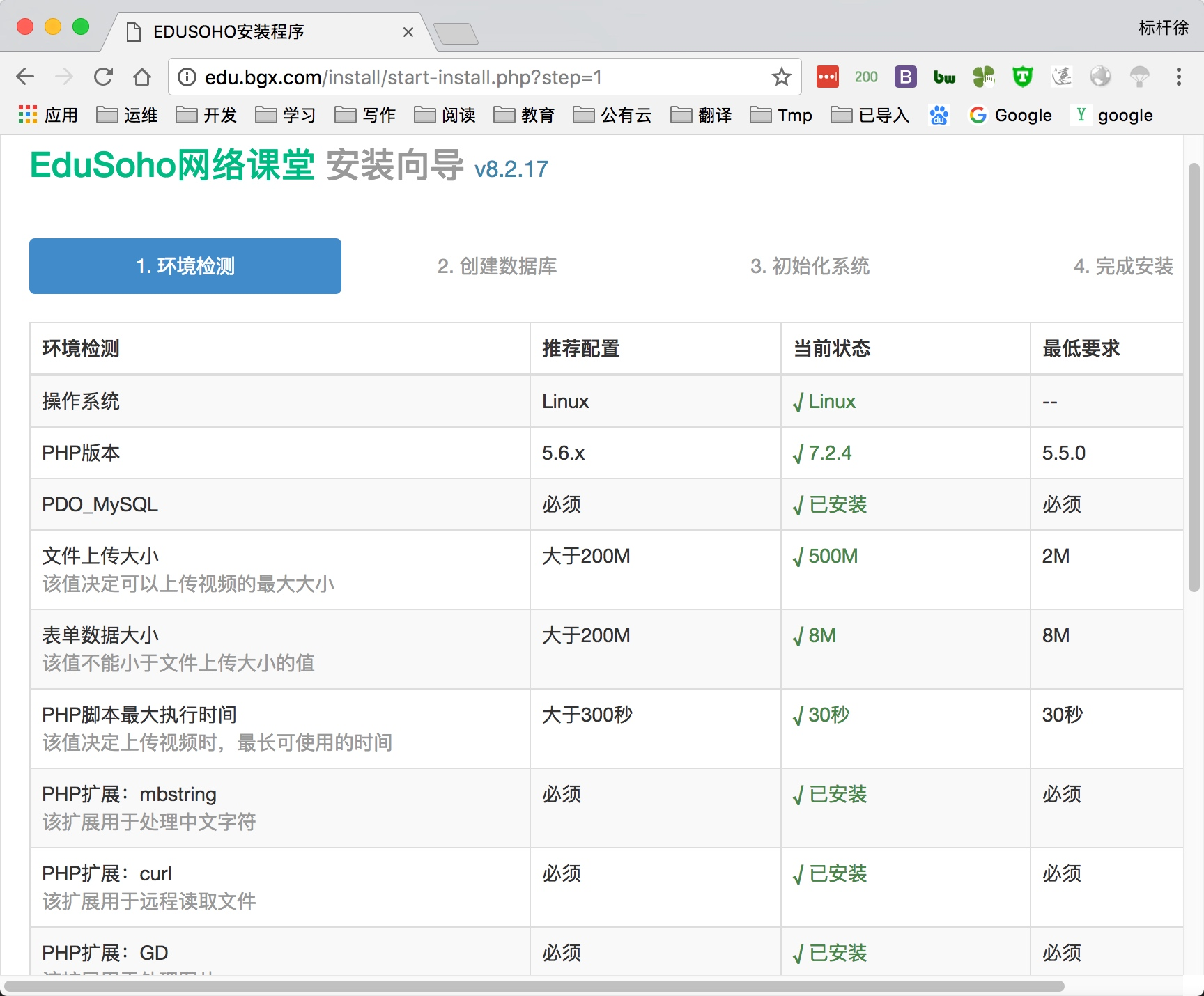Close the EDUSOHO安装程序 tab

click(x=408, y=32)
